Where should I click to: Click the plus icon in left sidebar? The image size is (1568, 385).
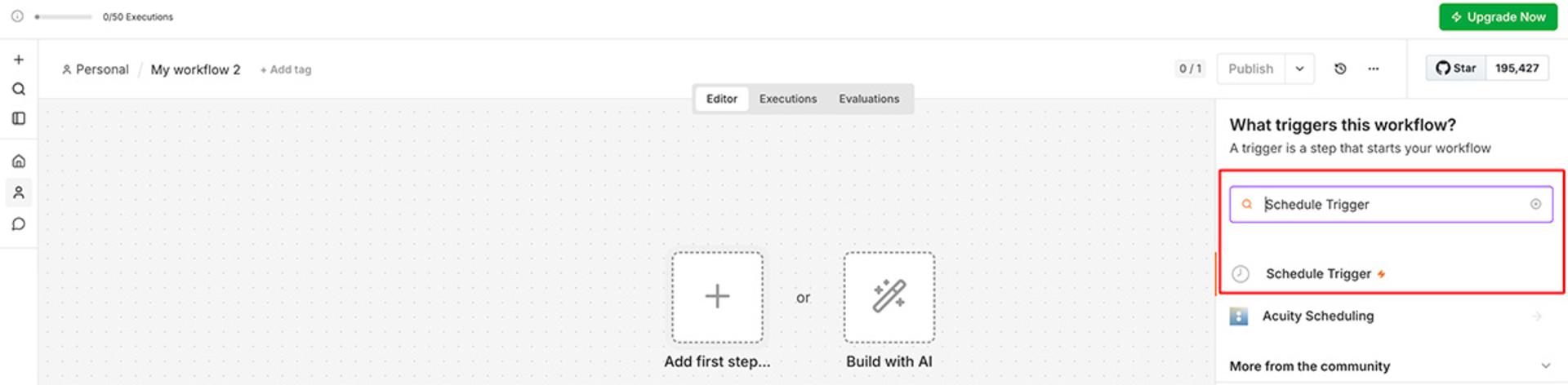point(18,60)
